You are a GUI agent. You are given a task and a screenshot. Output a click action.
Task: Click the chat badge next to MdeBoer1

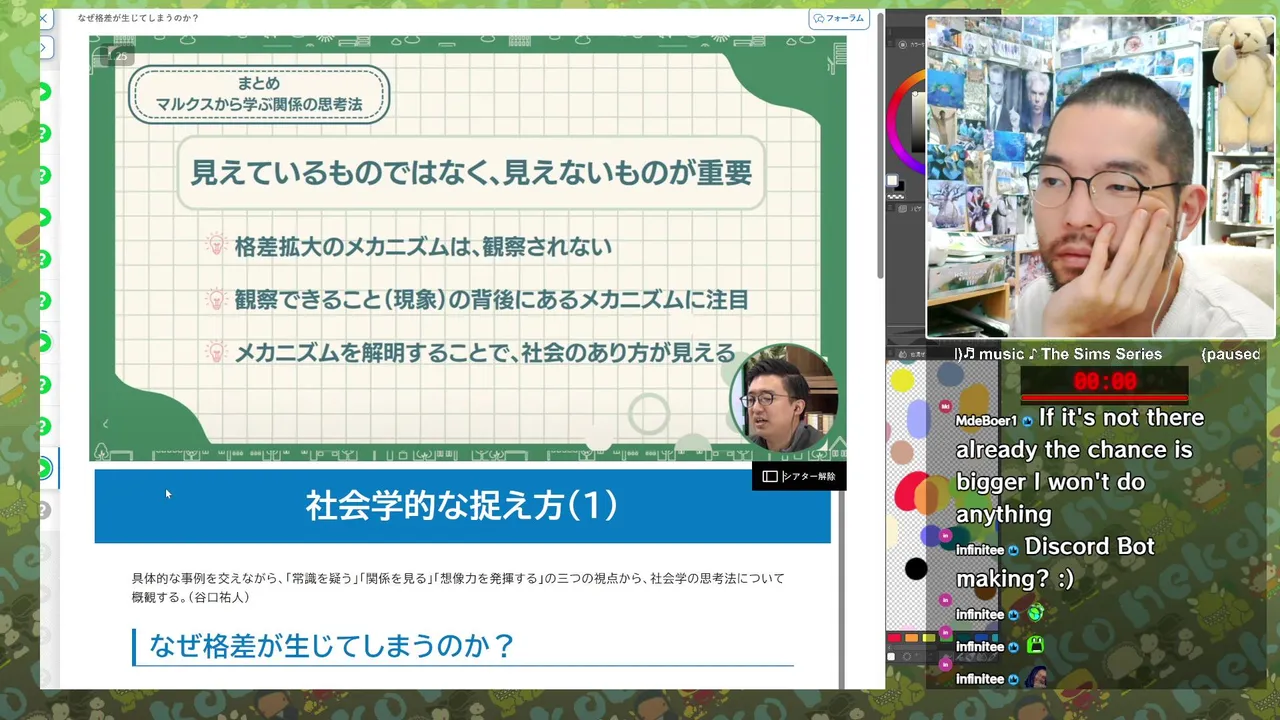[x=1027, y=421]
